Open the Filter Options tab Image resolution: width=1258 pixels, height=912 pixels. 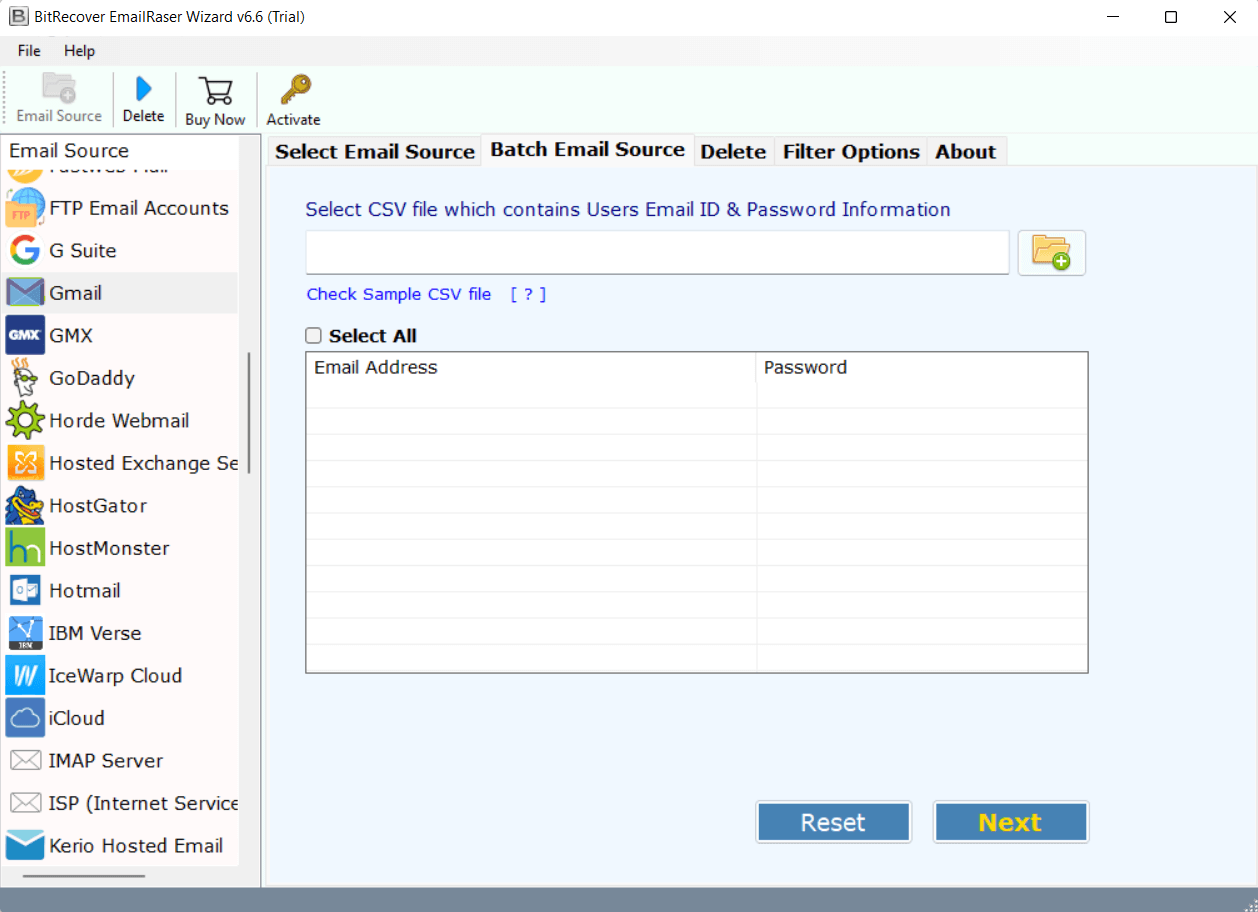click(851, 151)
